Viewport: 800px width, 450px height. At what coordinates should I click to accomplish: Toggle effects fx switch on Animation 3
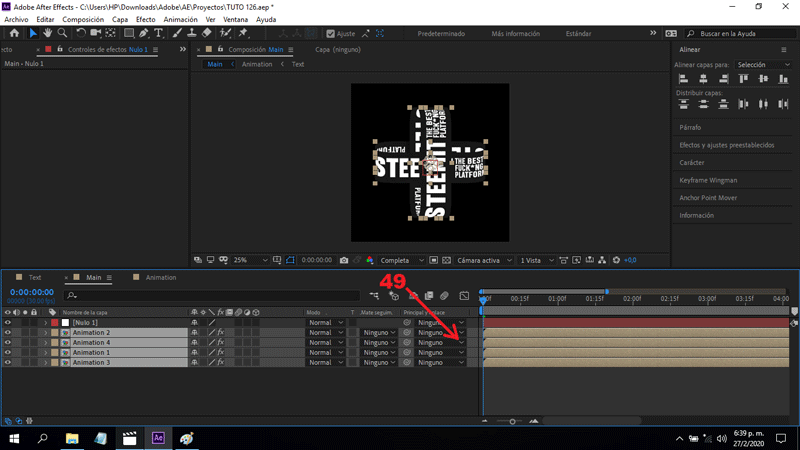click(x=221, y=362)
